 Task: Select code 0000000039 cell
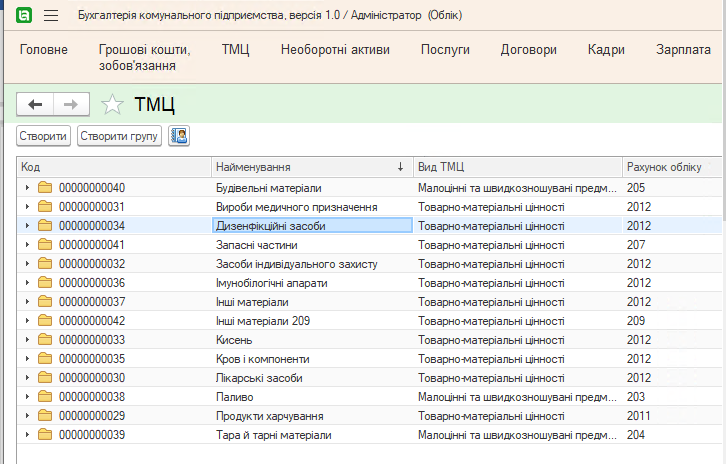point(92,435)
